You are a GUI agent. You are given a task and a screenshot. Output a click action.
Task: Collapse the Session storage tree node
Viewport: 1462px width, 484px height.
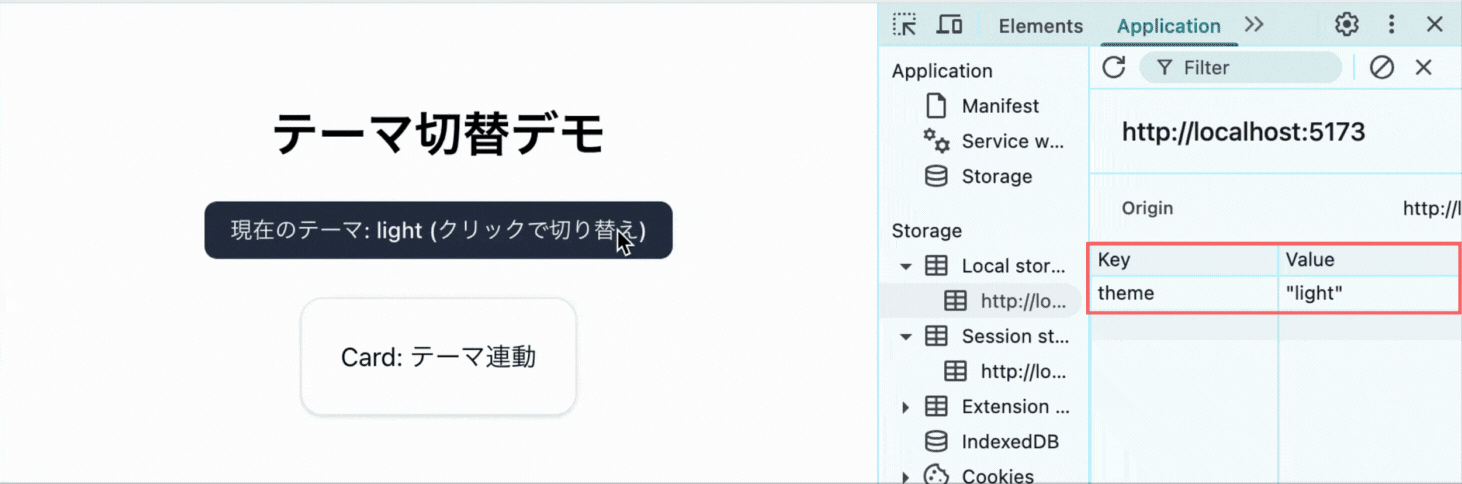click(906, 336)
